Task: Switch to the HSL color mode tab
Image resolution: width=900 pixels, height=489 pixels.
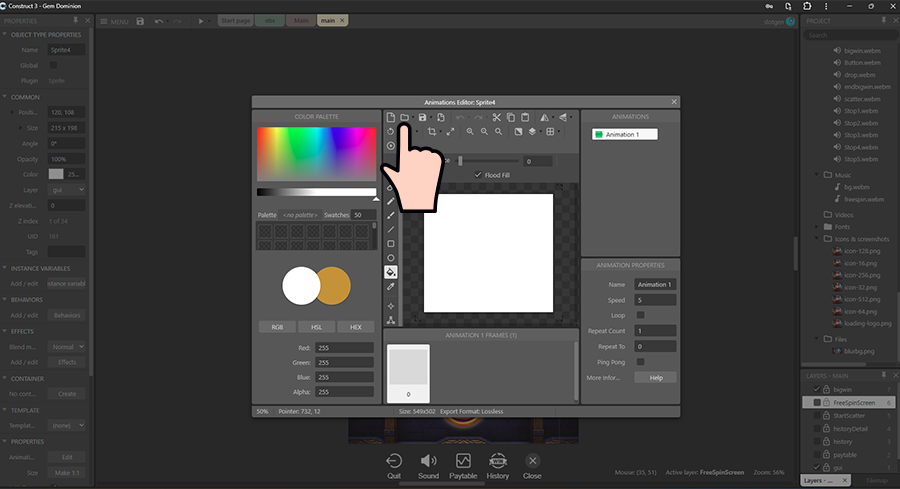Action: [316, 327]
